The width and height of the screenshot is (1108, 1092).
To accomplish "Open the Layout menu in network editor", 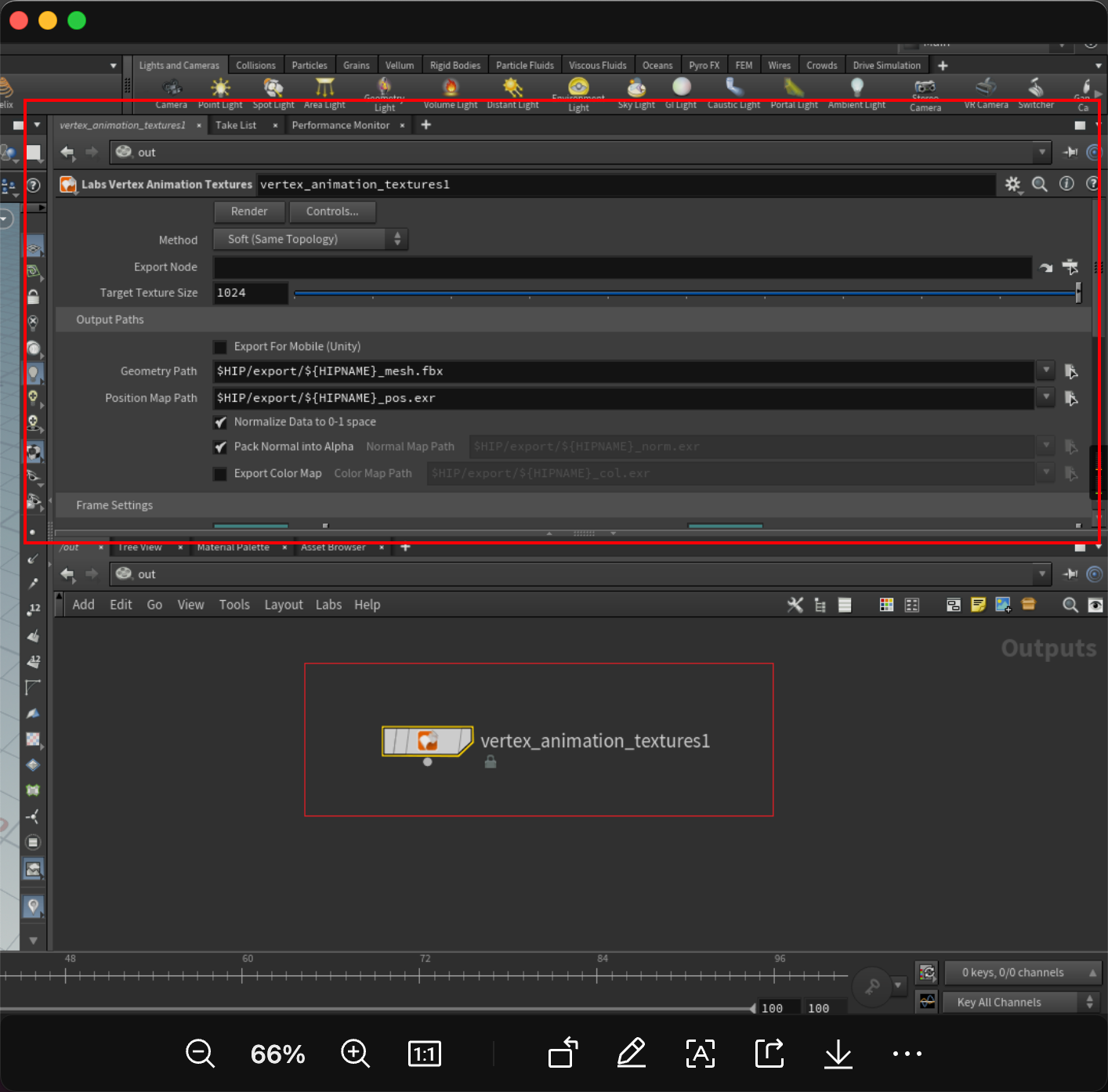I will click(x=284, y=605).
